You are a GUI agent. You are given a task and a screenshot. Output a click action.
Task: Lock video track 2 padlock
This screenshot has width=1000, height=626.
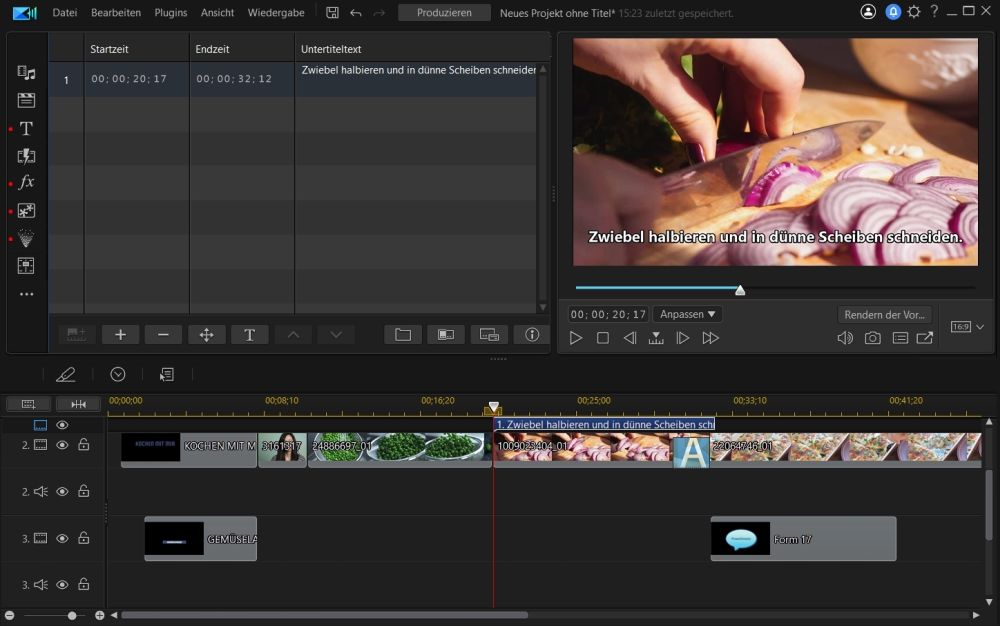tap(84, 444)
